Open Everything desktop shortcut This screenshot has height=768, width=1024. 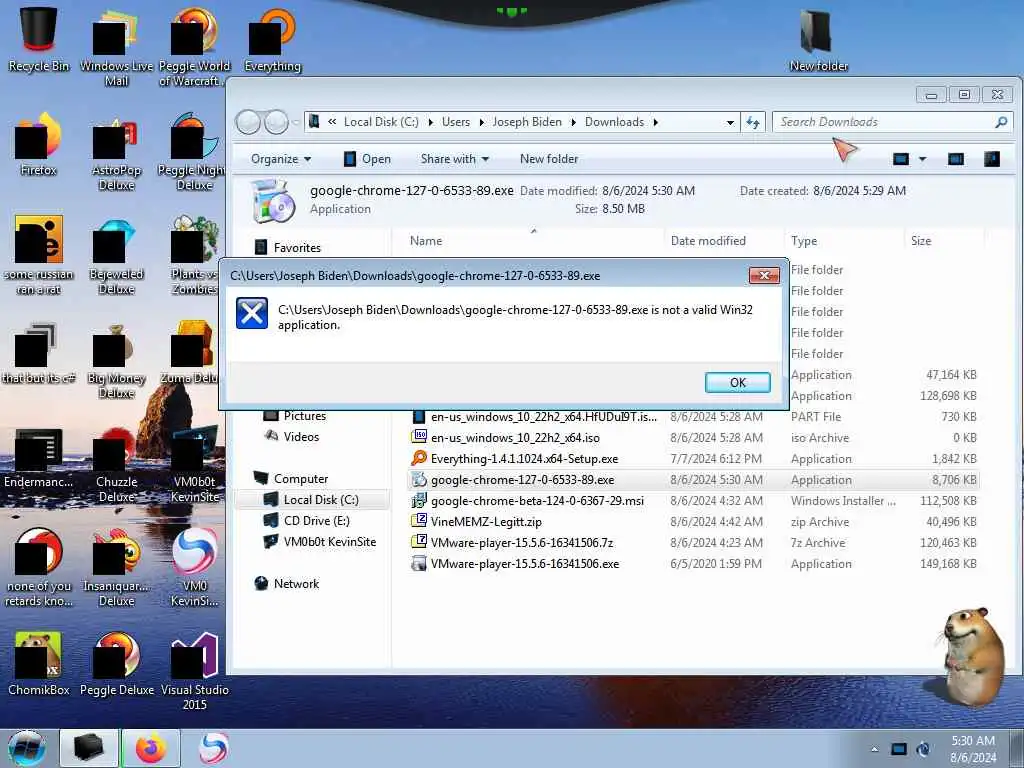click(273, 39)
